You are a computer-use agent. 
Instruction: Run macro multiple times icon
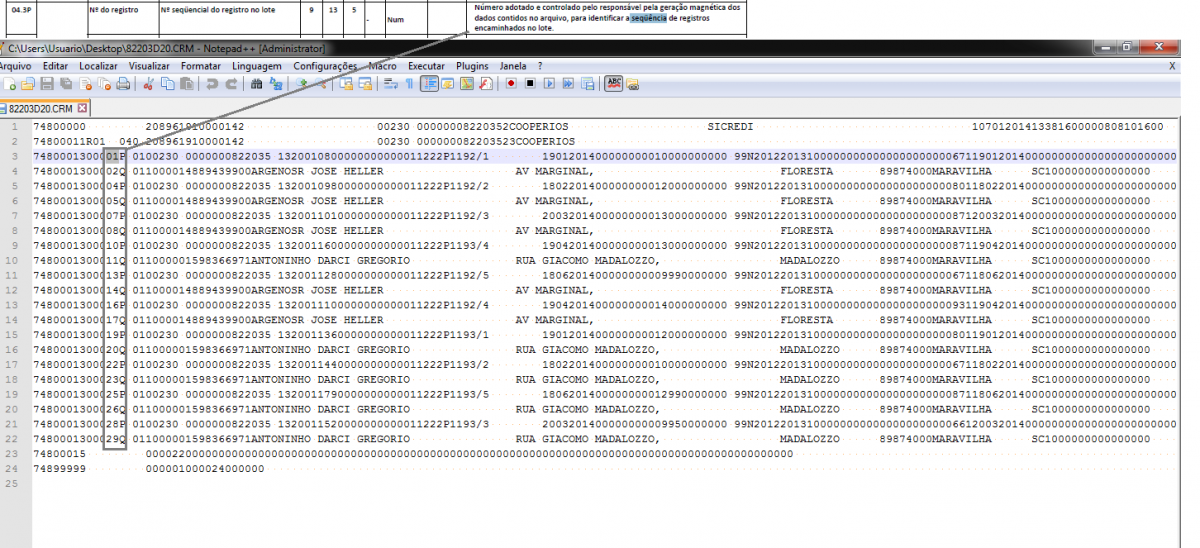pos(568,83)
